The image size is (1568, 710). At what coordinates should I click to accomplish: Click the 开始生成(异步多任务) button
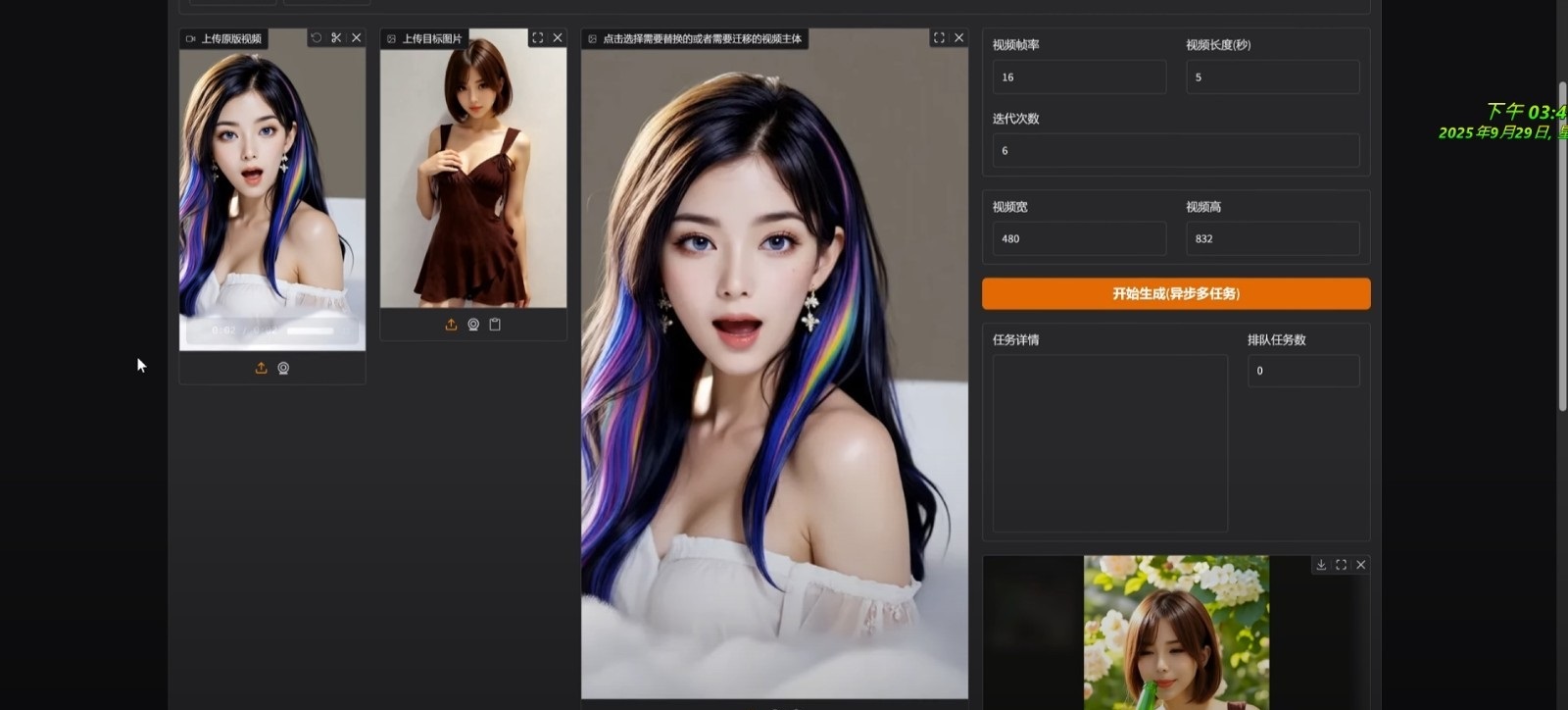1176,293
